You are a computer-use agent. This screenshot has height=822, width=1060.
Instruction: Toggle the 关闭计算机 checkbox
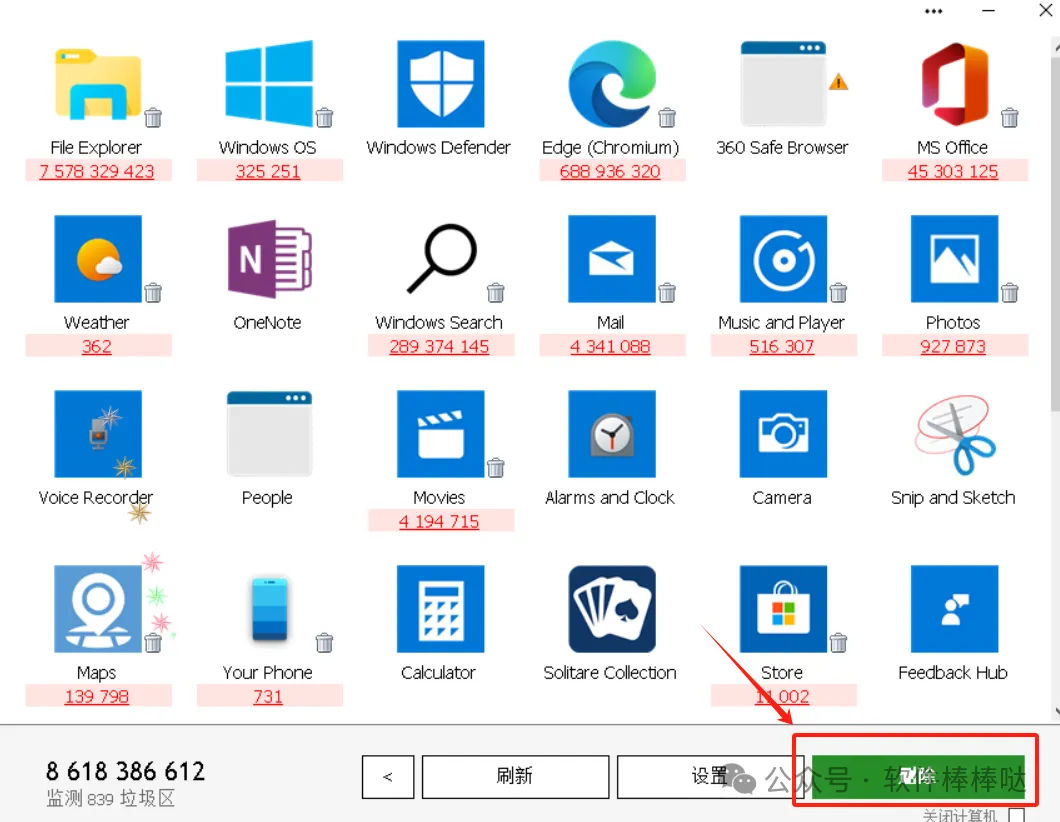[x=1016, y=816]
